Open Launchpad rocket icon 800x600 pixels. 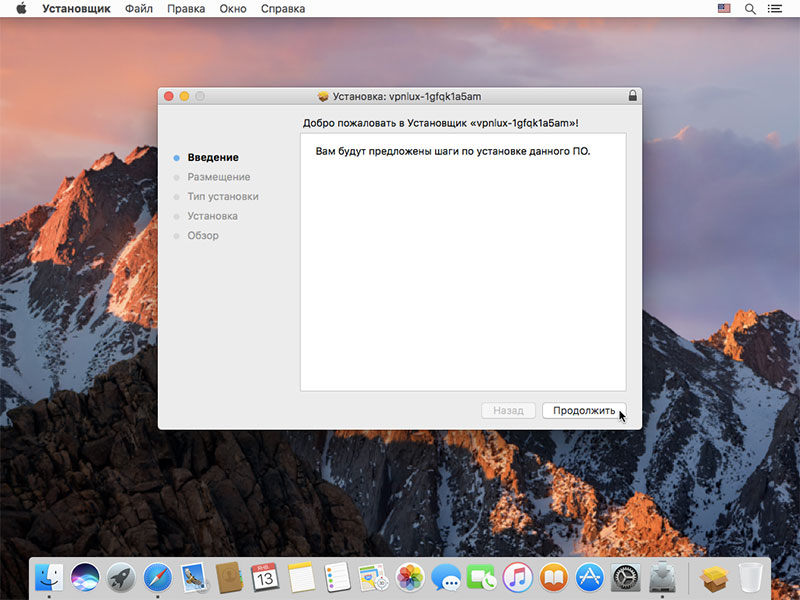click(121, 578)
